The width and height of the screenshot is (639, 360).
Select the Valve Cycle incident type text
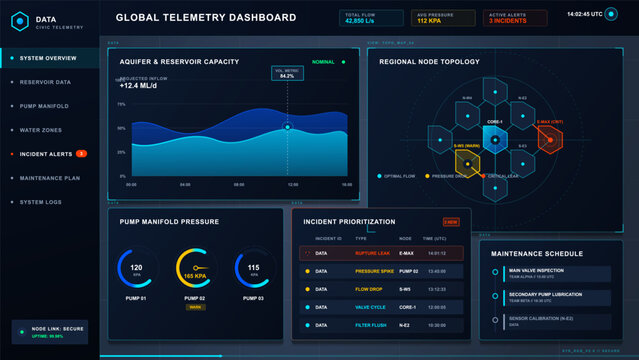click(x=370, y=307)
